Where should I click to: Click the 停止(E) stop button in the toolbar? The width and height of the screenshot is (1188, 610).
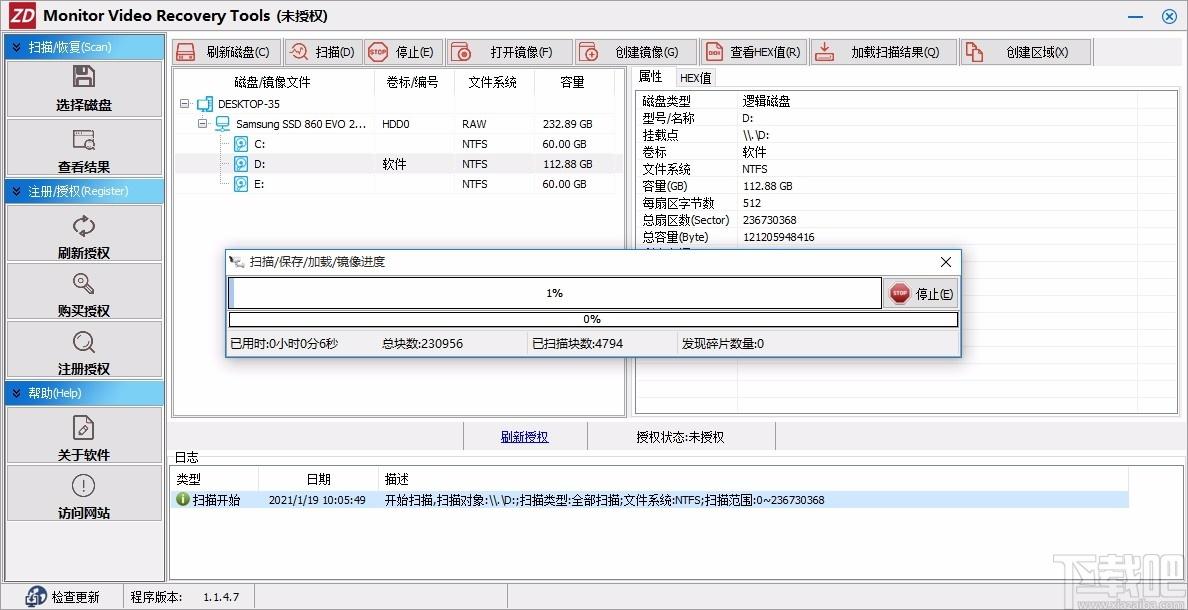tap(403, 52)
